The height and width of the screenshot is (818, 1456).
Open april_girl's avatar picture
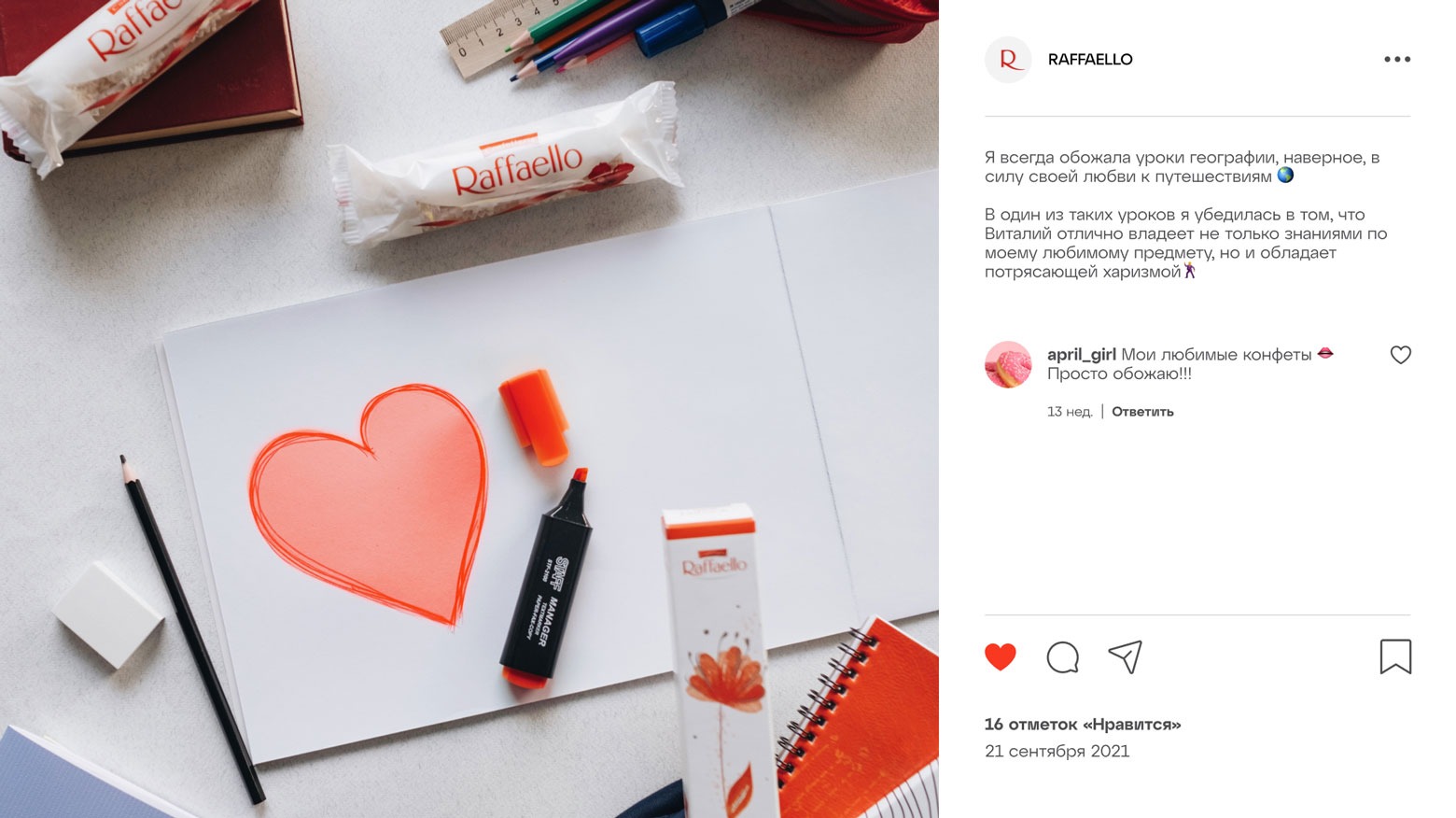click(1008, 364)
